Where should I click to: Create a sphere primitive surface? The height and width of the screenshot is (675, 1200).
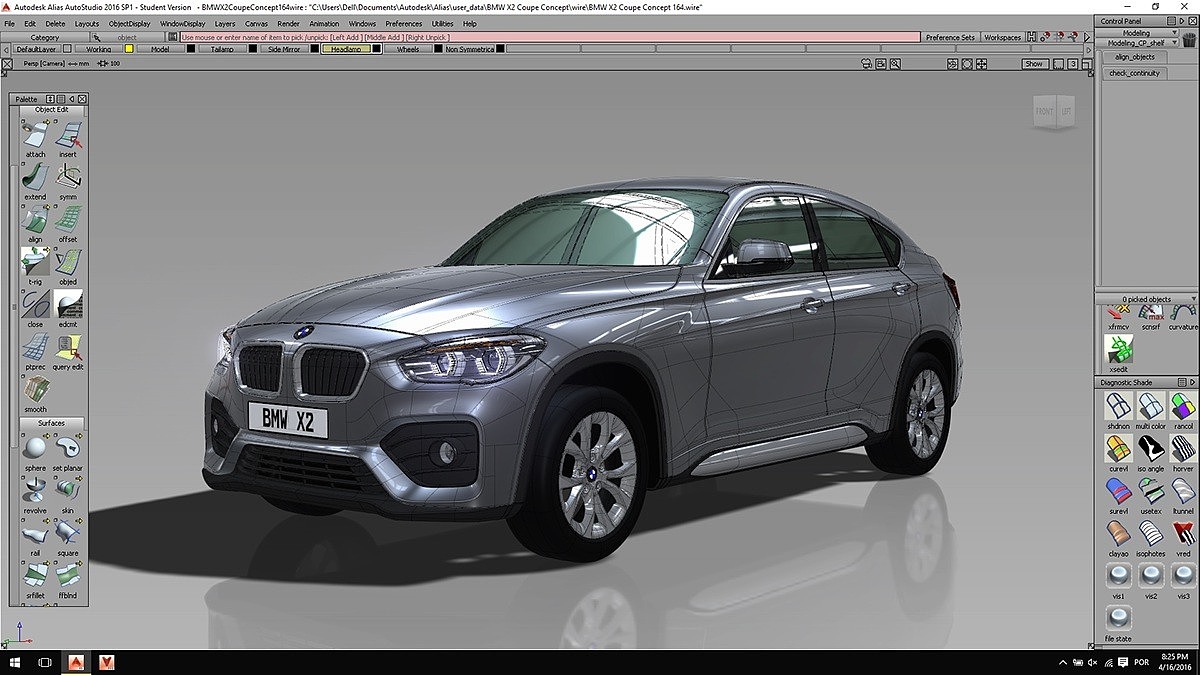36,446
